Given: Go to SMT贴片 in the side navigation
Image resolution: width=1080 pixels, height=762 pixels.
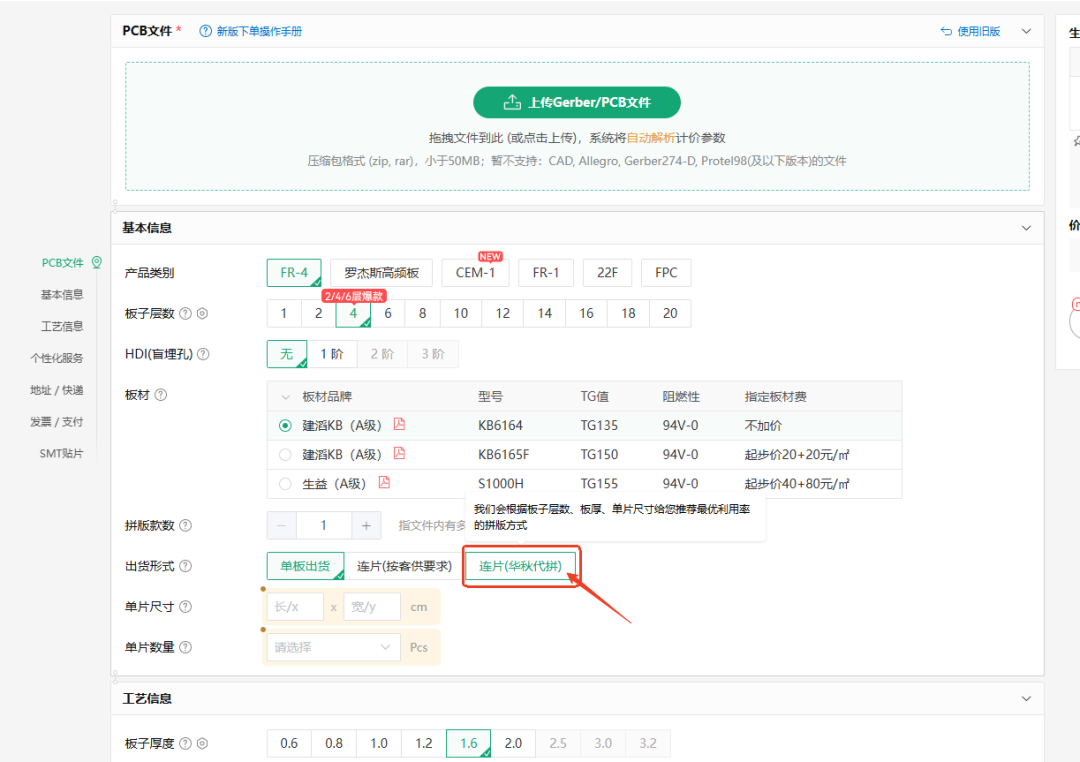Looking at the screenshot, I should [x=61, y=453].
